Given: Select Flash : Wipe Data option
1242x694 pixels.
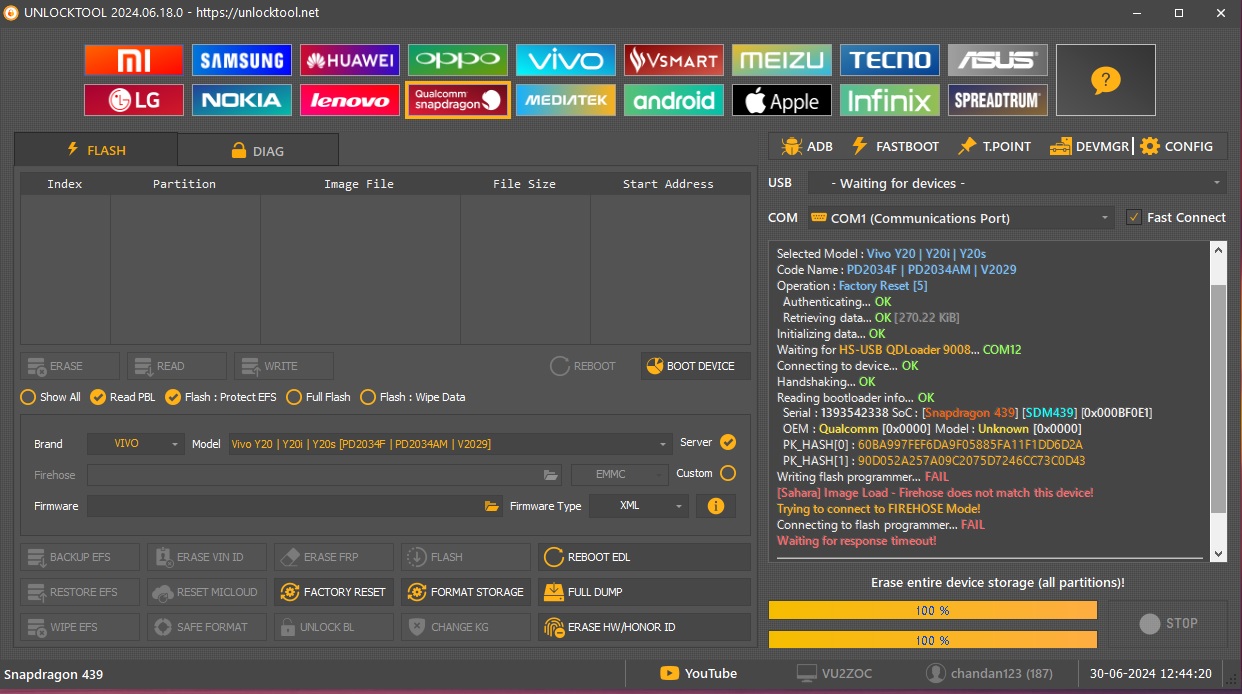Looking at the screenshot, I should pos(413,397).
